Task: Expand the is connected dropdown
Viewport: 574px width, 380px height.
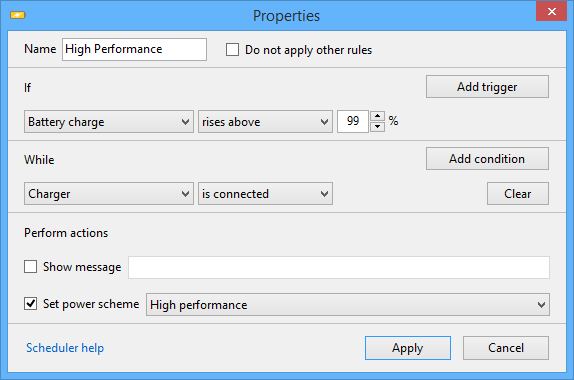Action: pos(265,194)
